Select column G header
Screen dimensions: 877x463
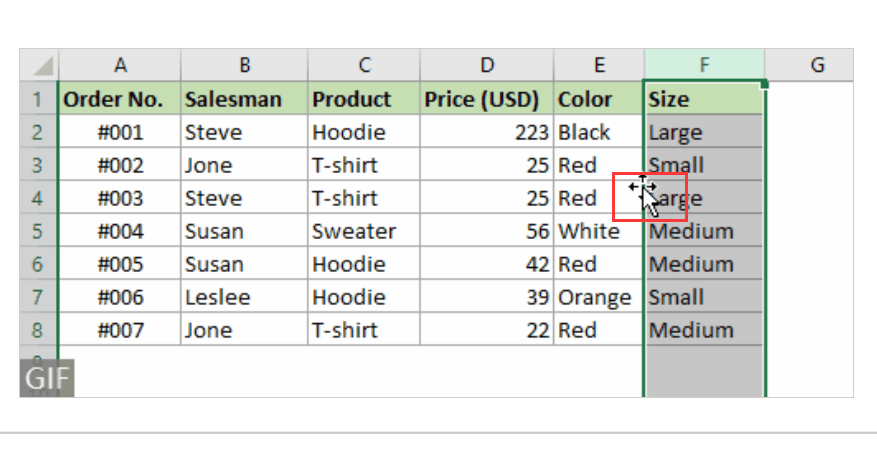click(817, 65)
